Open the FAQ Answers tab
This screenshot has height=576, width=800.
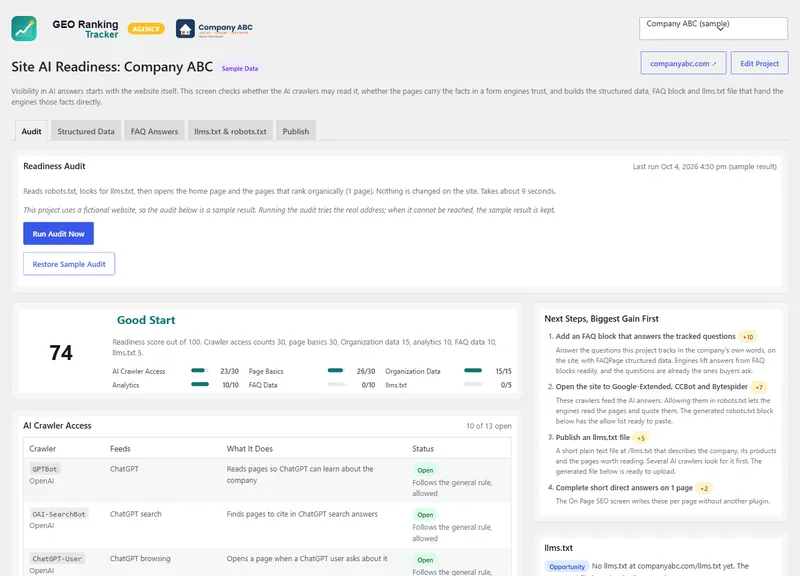coord(154,131)
